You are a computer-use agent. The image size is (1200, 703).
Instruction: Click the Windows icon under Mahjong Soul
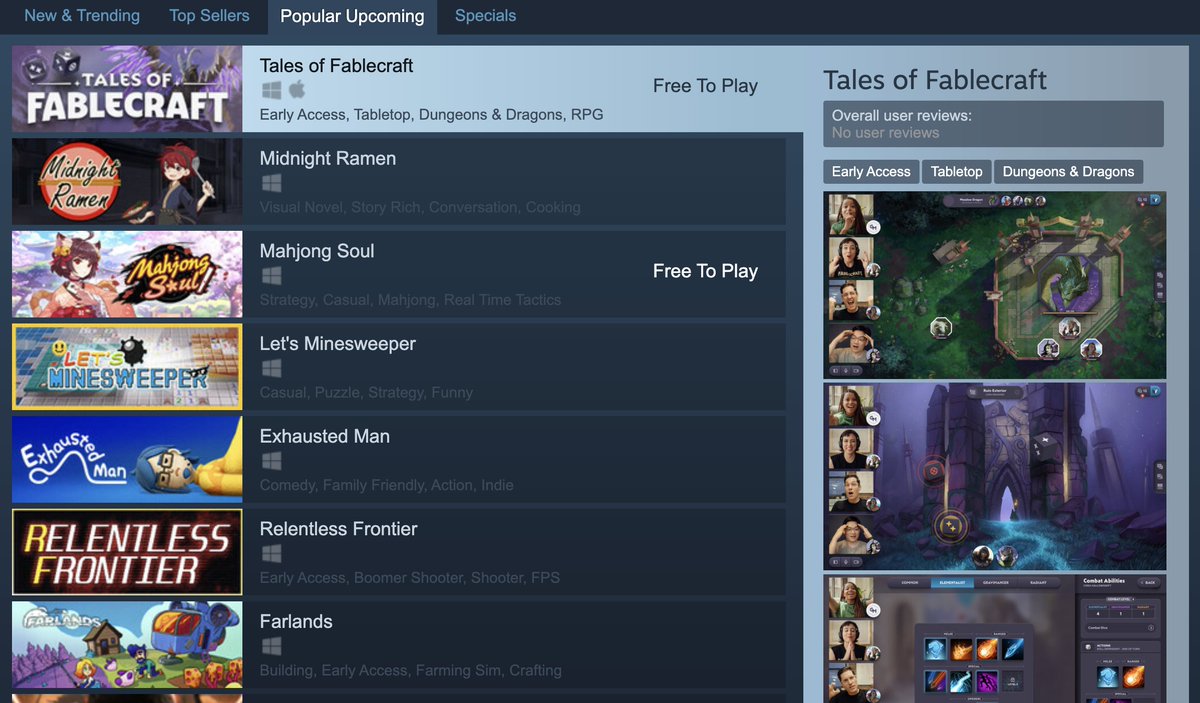coord(271,275)
